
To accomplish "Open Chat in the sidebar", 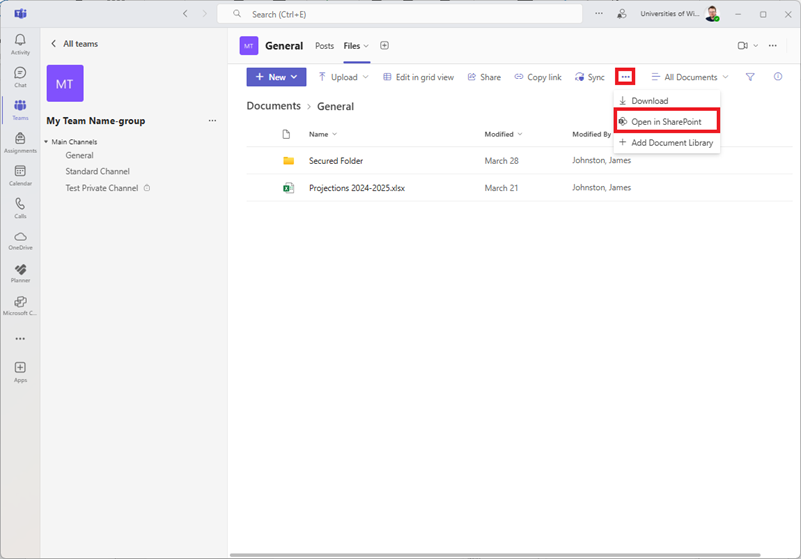I will click(20, 75).
